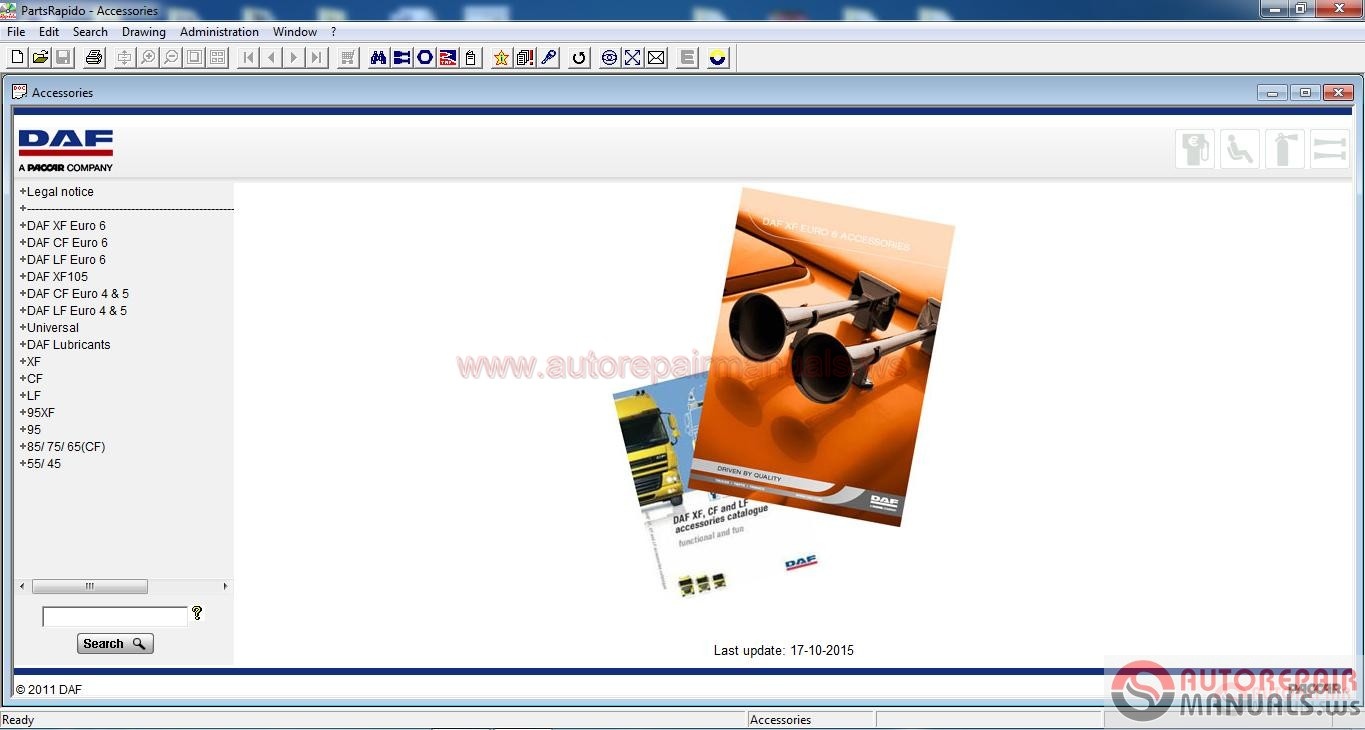Open the Administration menu
The width and height of the screenshot is (1365, 730).
219,32
